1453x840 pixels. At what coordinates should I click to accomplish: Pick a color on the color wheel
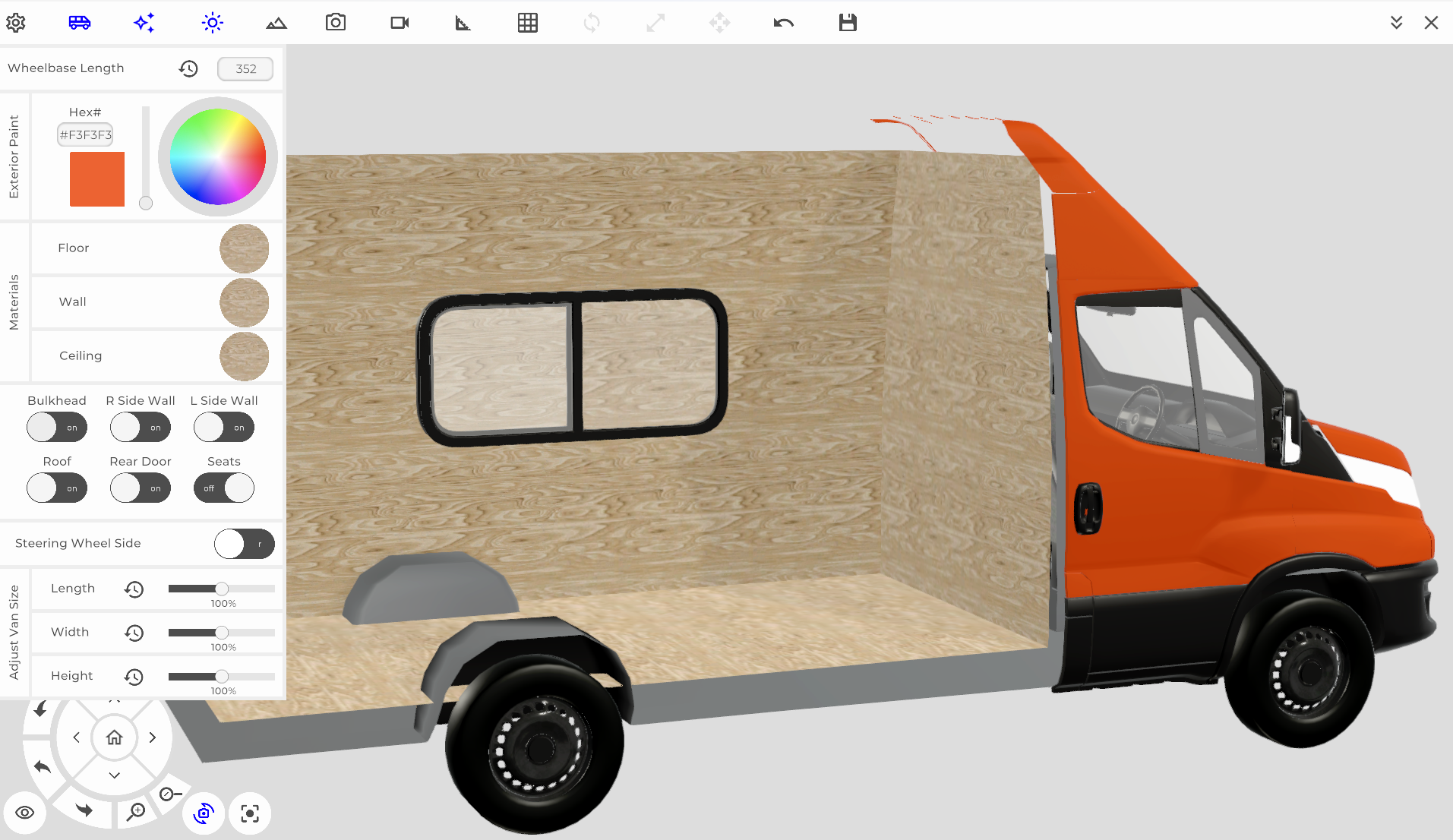point(218,156)
